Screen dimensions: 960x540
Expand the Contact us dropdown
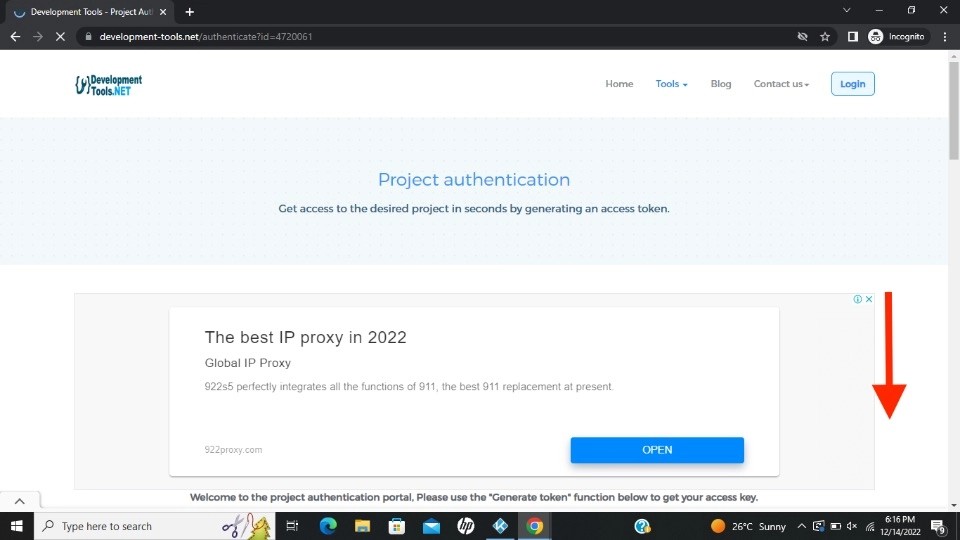(781, 84)
